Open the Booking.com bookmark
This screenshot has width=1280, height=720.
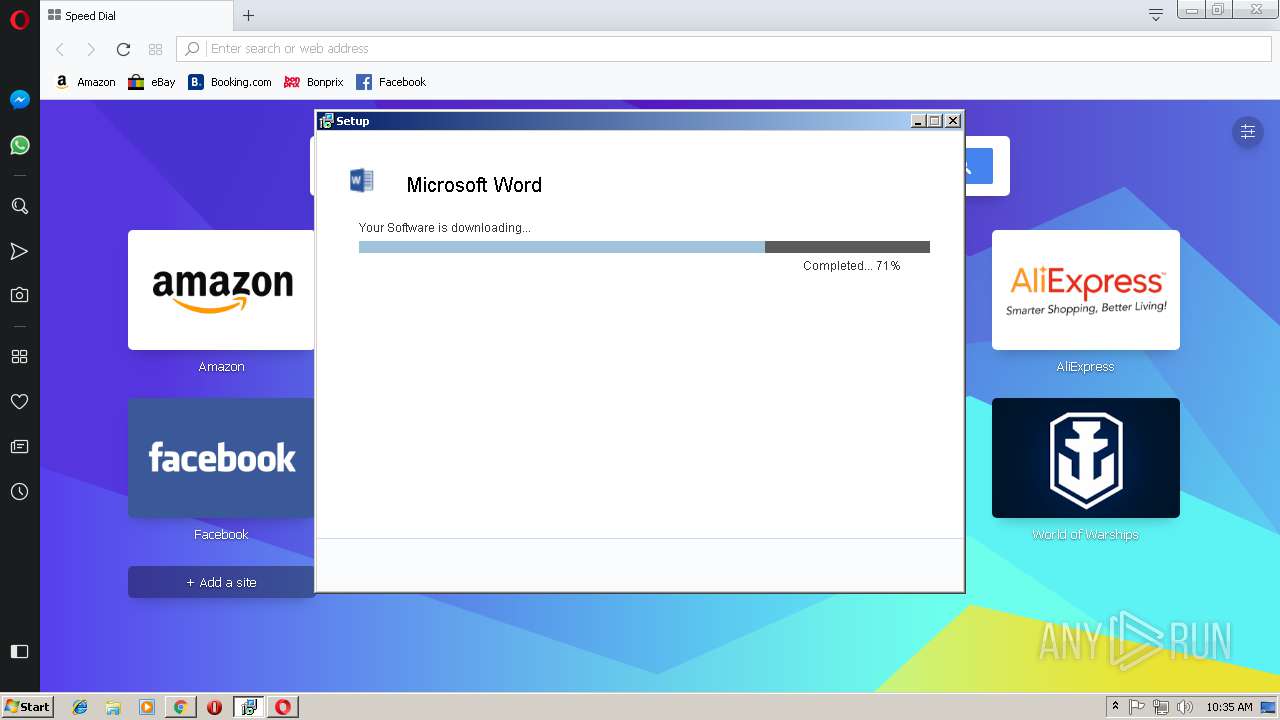coord(229,82)
